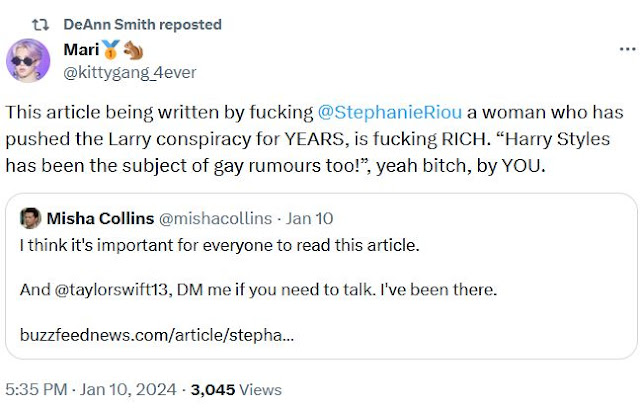This screenshot has height=410, width=640.
Task: Click the 5:35 PM timestamp
Action: 36,389
